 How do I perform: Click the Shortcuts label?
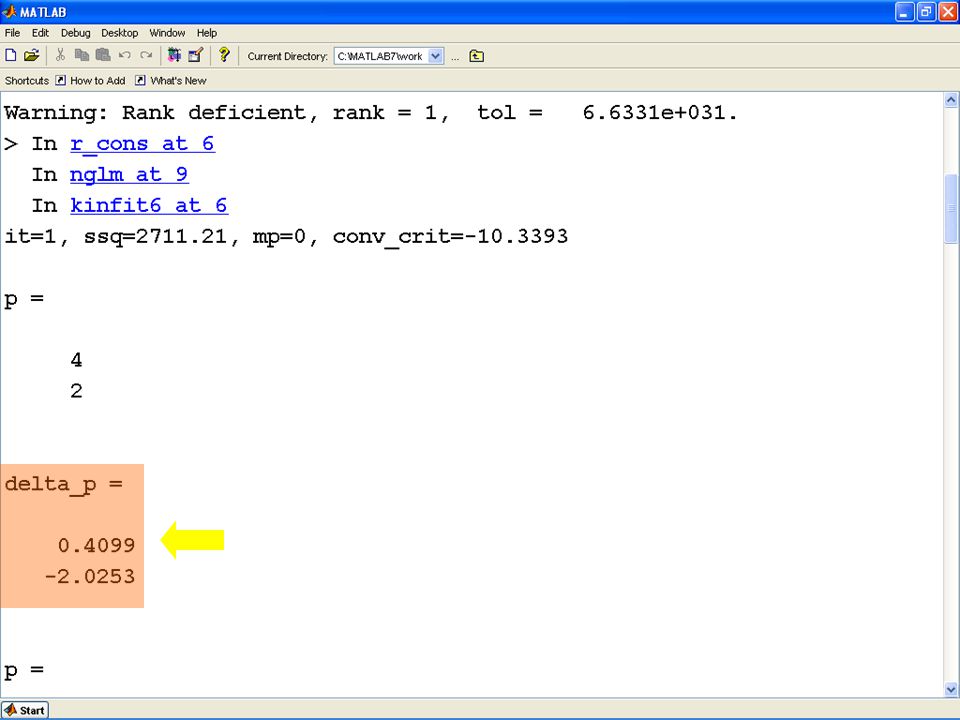27,81
